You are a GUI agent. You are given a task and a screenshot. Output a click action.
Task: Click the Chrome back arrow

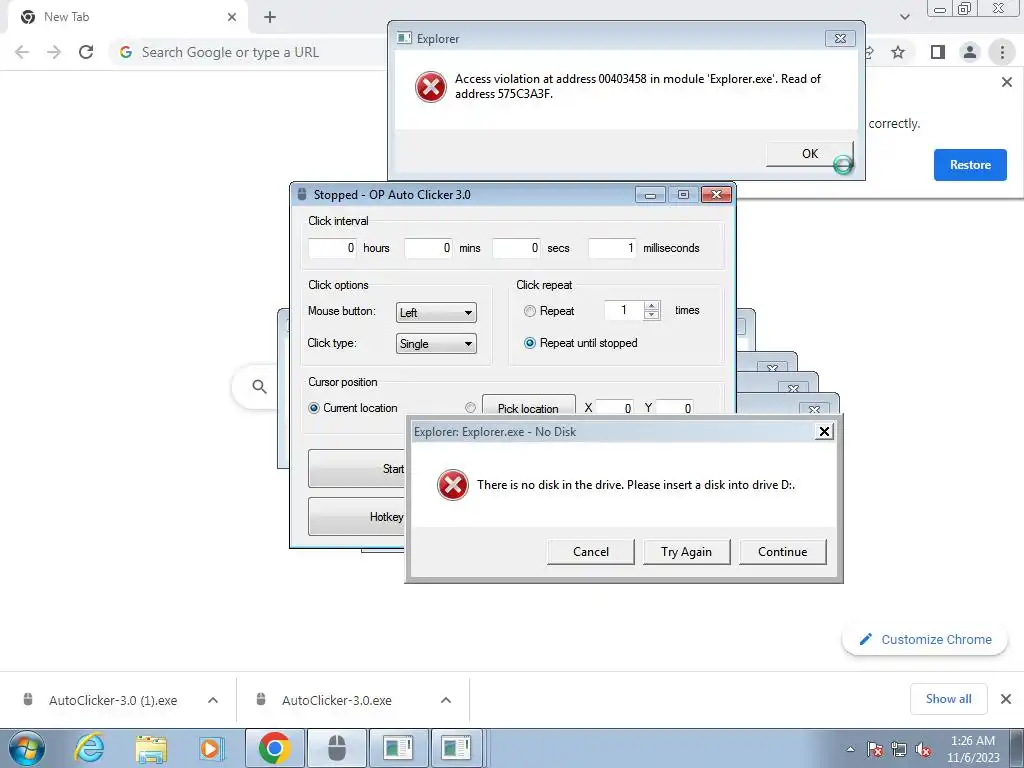click(22, 52)
